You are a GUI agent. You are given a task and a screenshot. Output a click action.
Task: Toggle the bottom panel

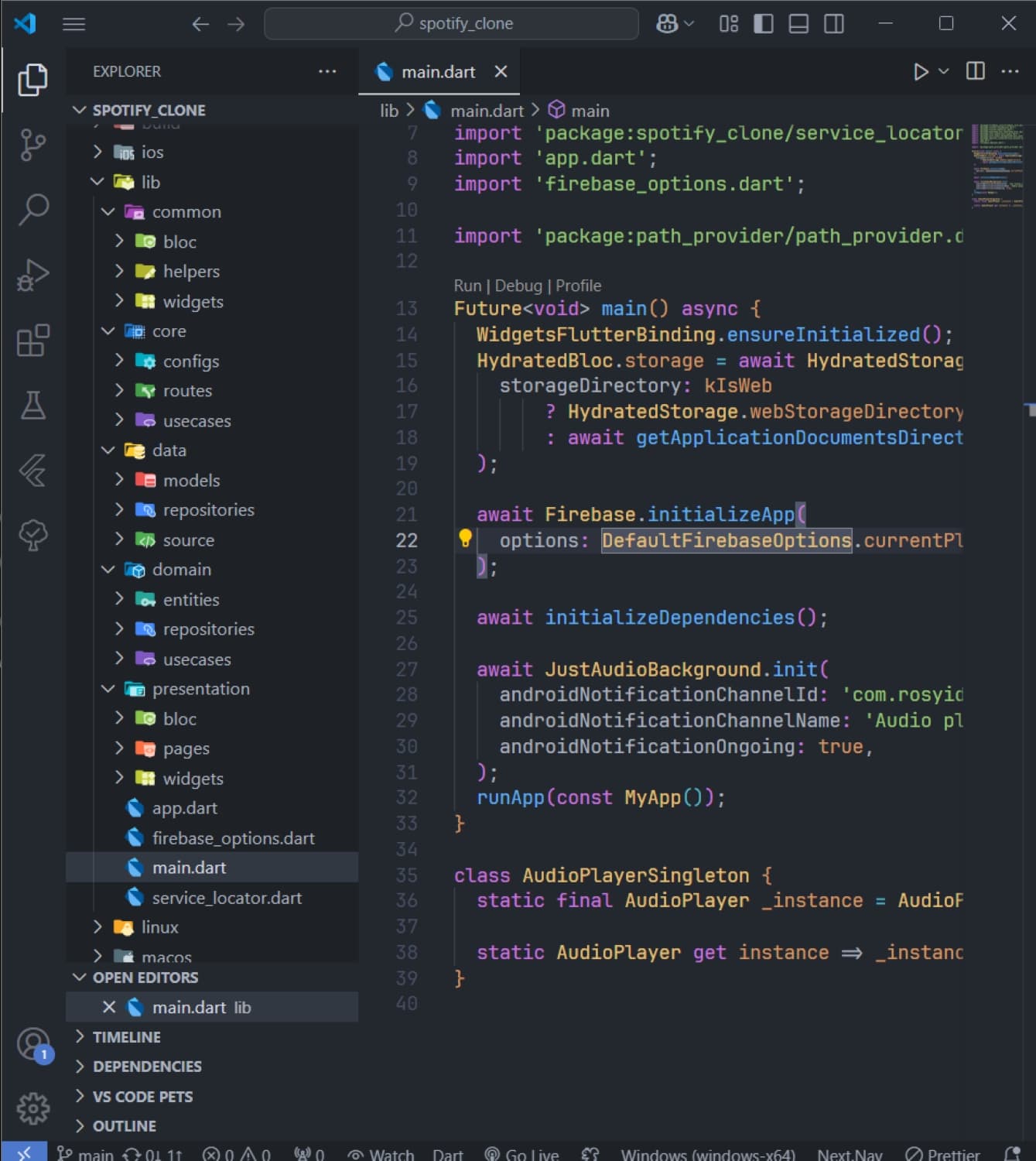point(798,24)
